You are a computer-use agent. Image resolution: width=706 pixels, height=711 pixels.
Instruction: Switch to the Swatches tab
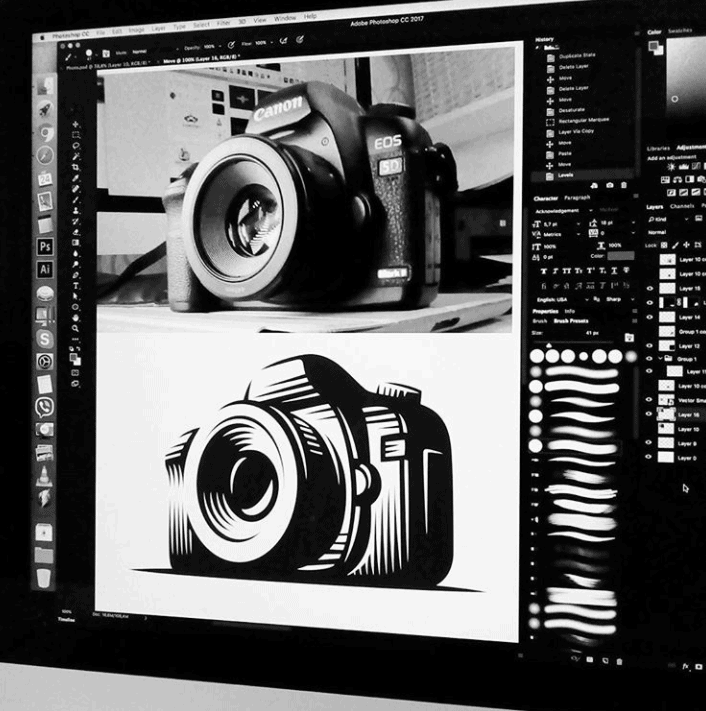[x=680, y=30]
